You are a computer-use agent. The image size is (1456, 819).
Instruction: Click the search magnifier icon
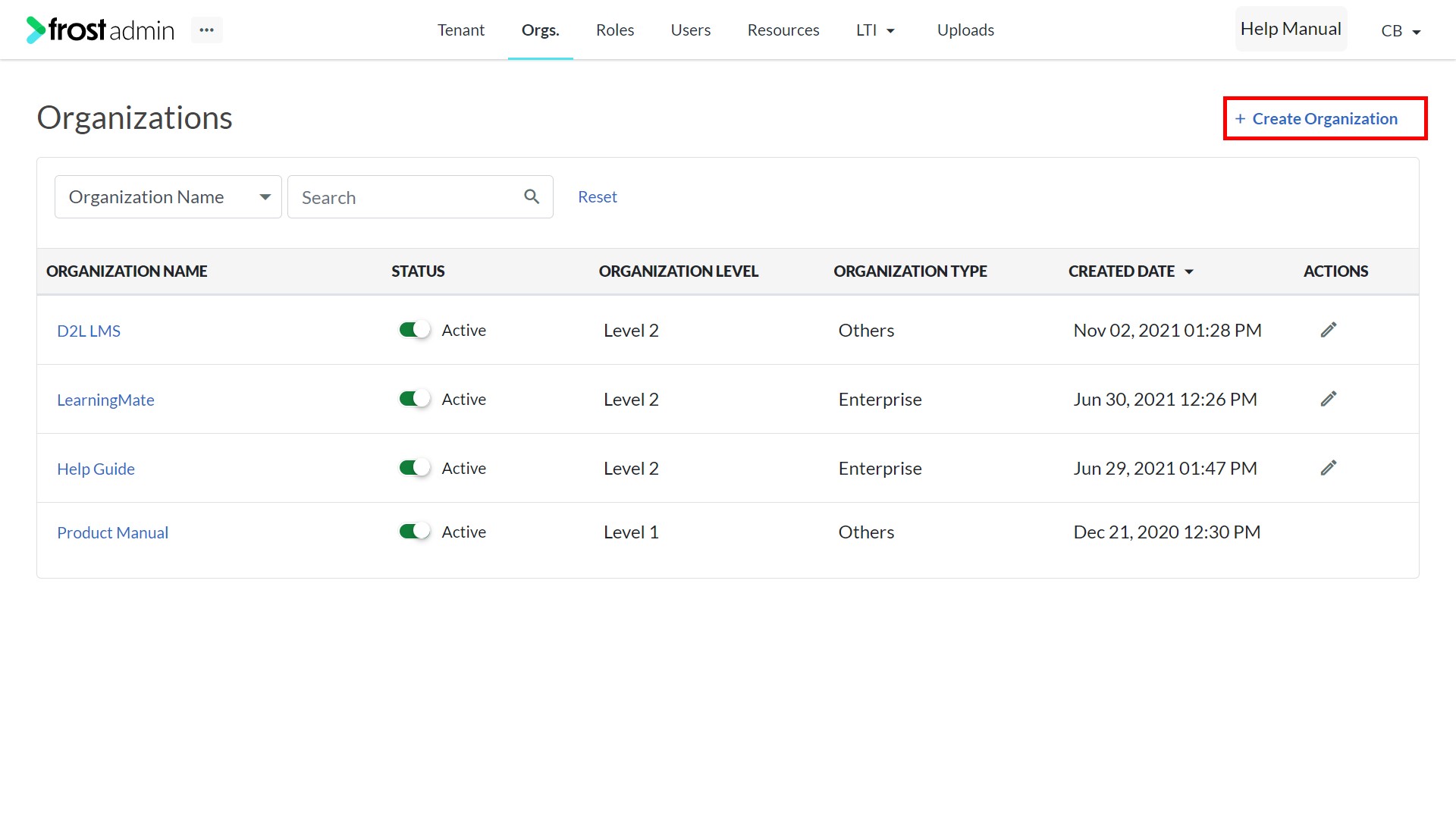point(532,197)
